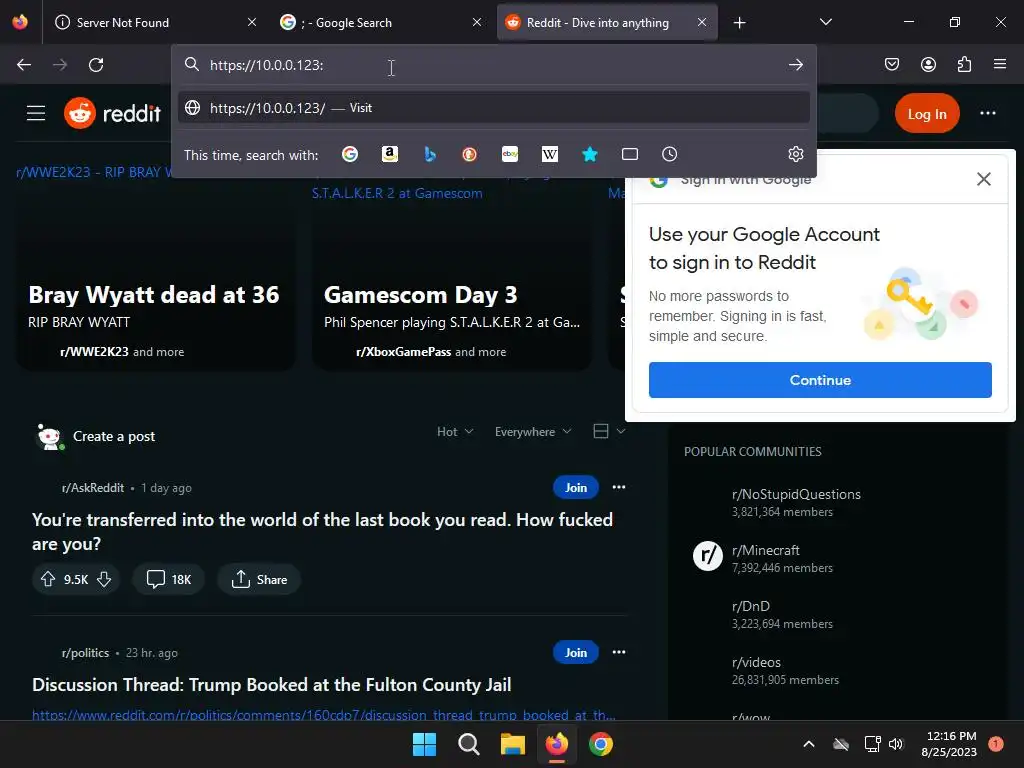Open File Explorer from taskbar
Viewport: 1024px width, 768px height.
click(513, 744)
